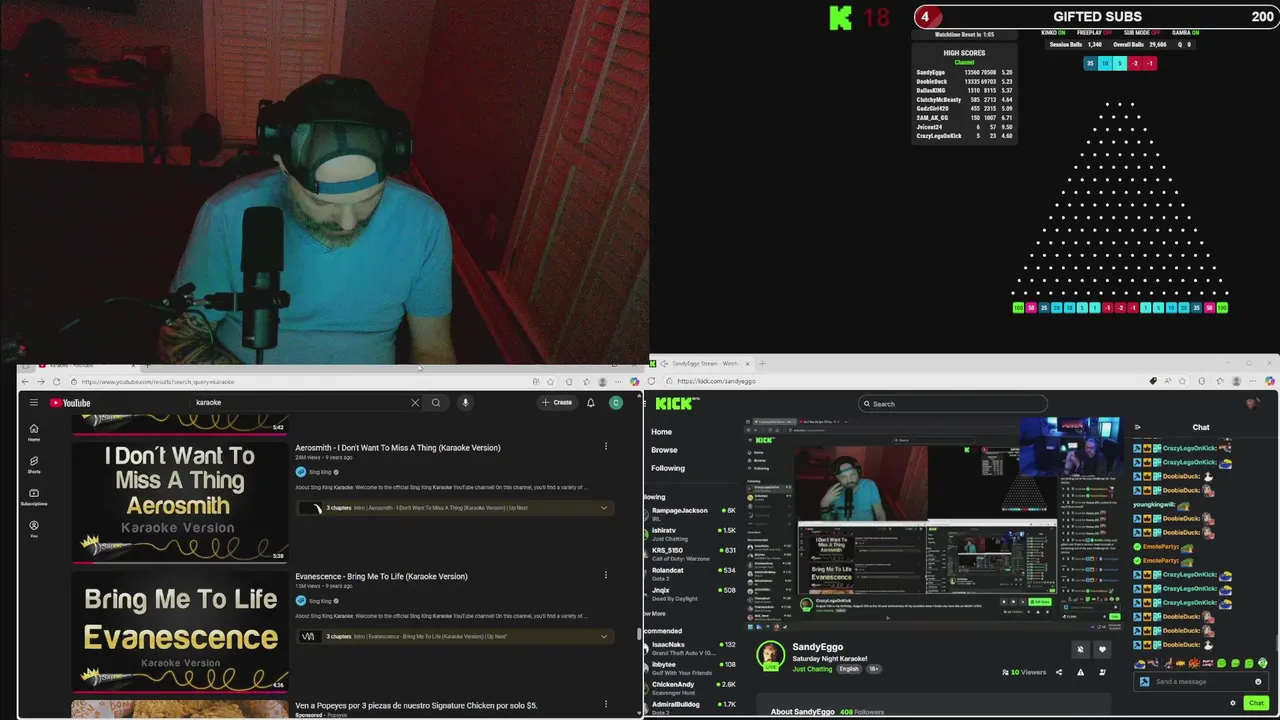The image size is (1280, 720).
Task: Open Evanescence Bring Me To Life thumbnail
Action: pyautogui.click(x=180, y=630)
